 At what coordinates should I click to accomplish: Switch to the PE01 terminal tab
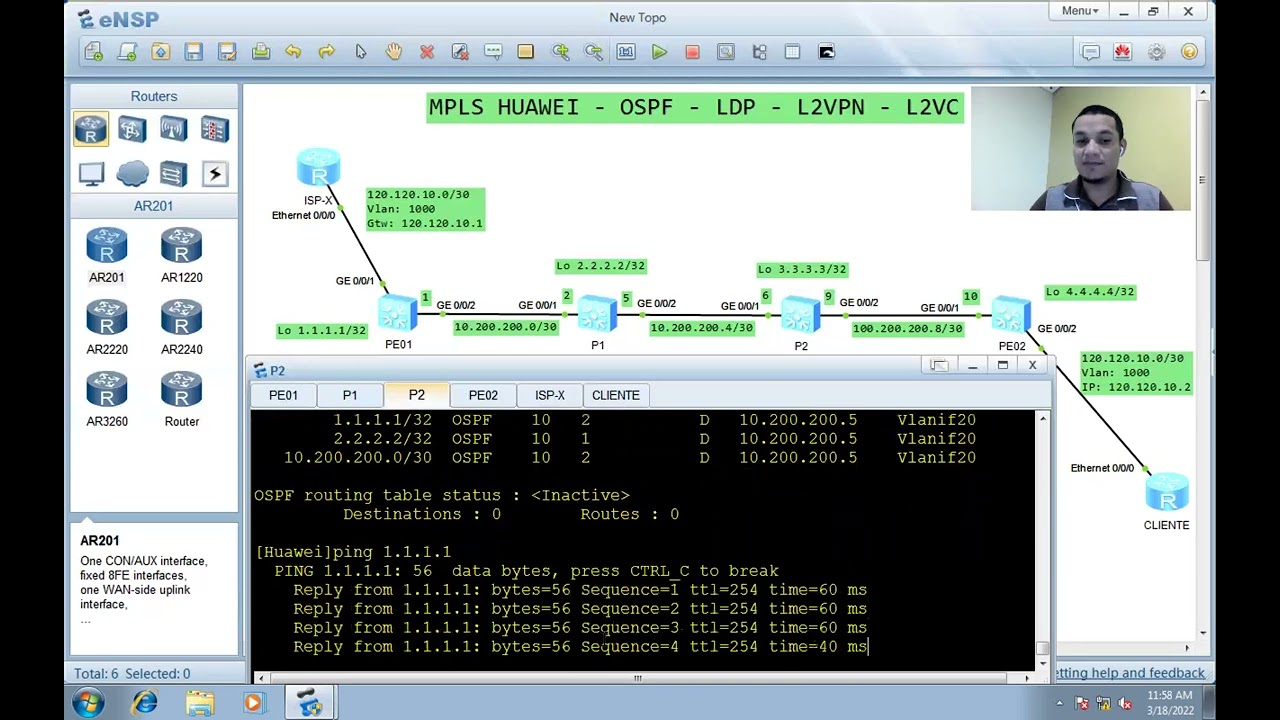[x=283, y=395]
